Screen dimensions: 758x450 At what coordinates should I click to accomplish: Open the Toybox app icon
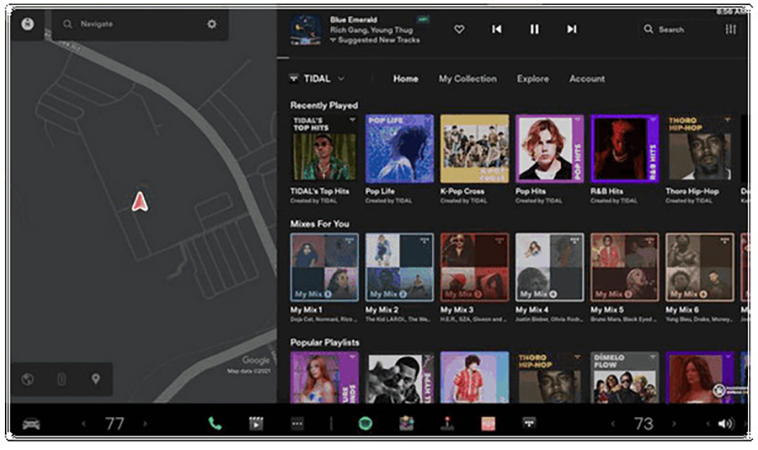[x=407, y=424]
